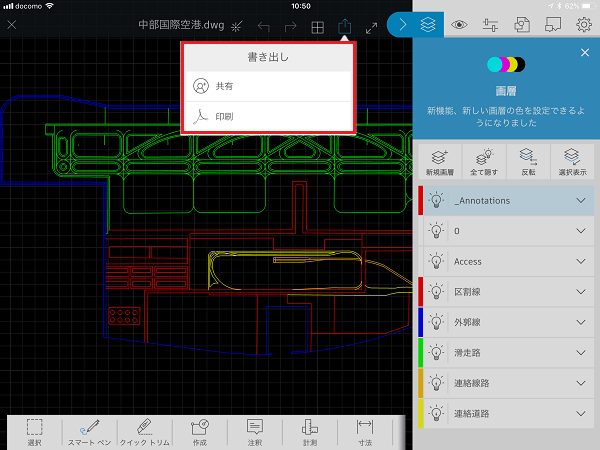This screenshot has height=450, width=600.
Task: Tap the Wi-Fi icon in status bar
Action: [x=49, y=6]
